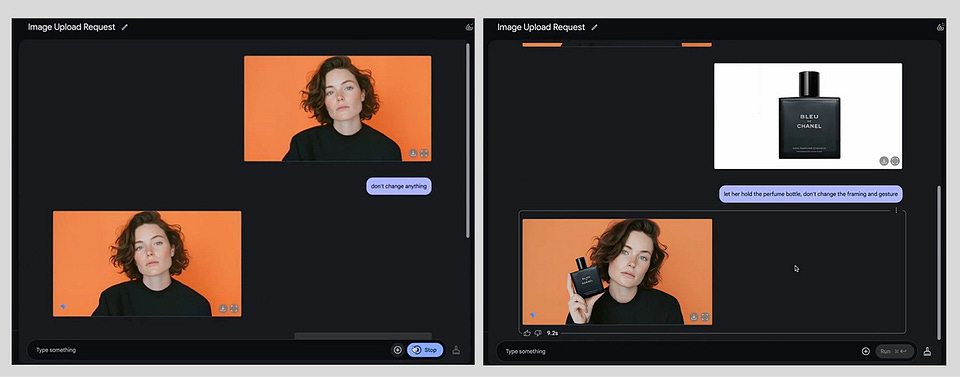960x377 pixels.
Task: Click the left window's Image Upload Request title
Action: click(72, 27)
